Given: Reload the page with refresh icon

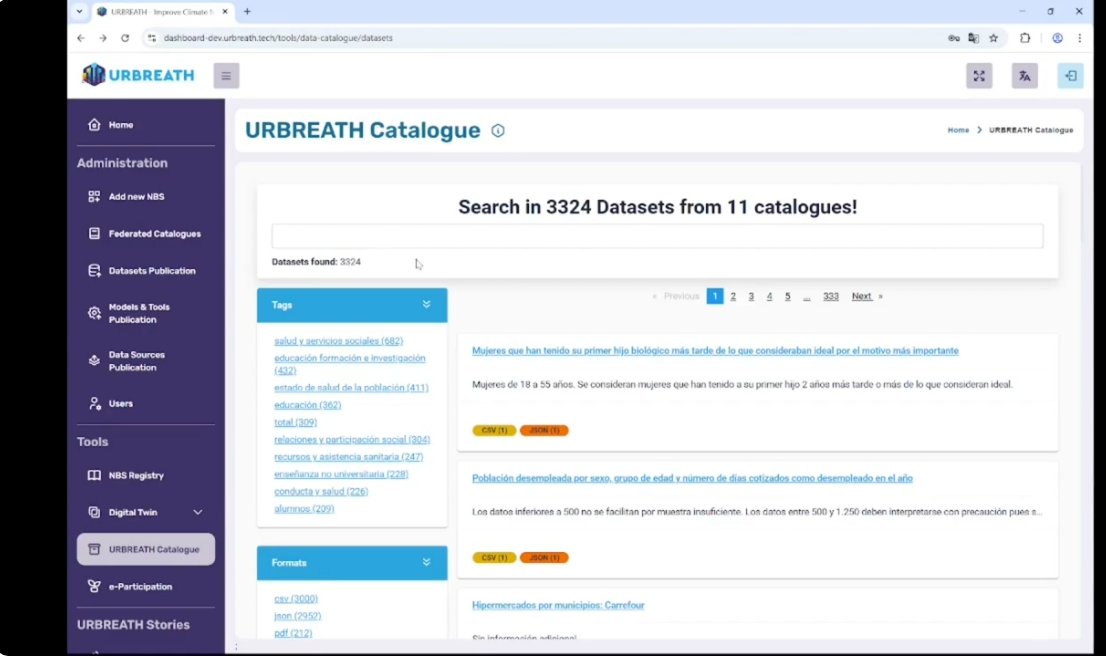Looking at the screenshot, I should point(125,38).
